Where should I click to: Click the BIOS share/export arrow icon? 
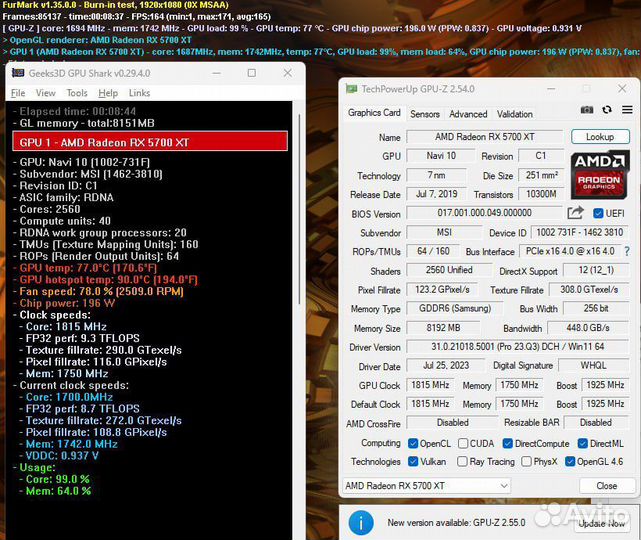(x=576, y=213)
